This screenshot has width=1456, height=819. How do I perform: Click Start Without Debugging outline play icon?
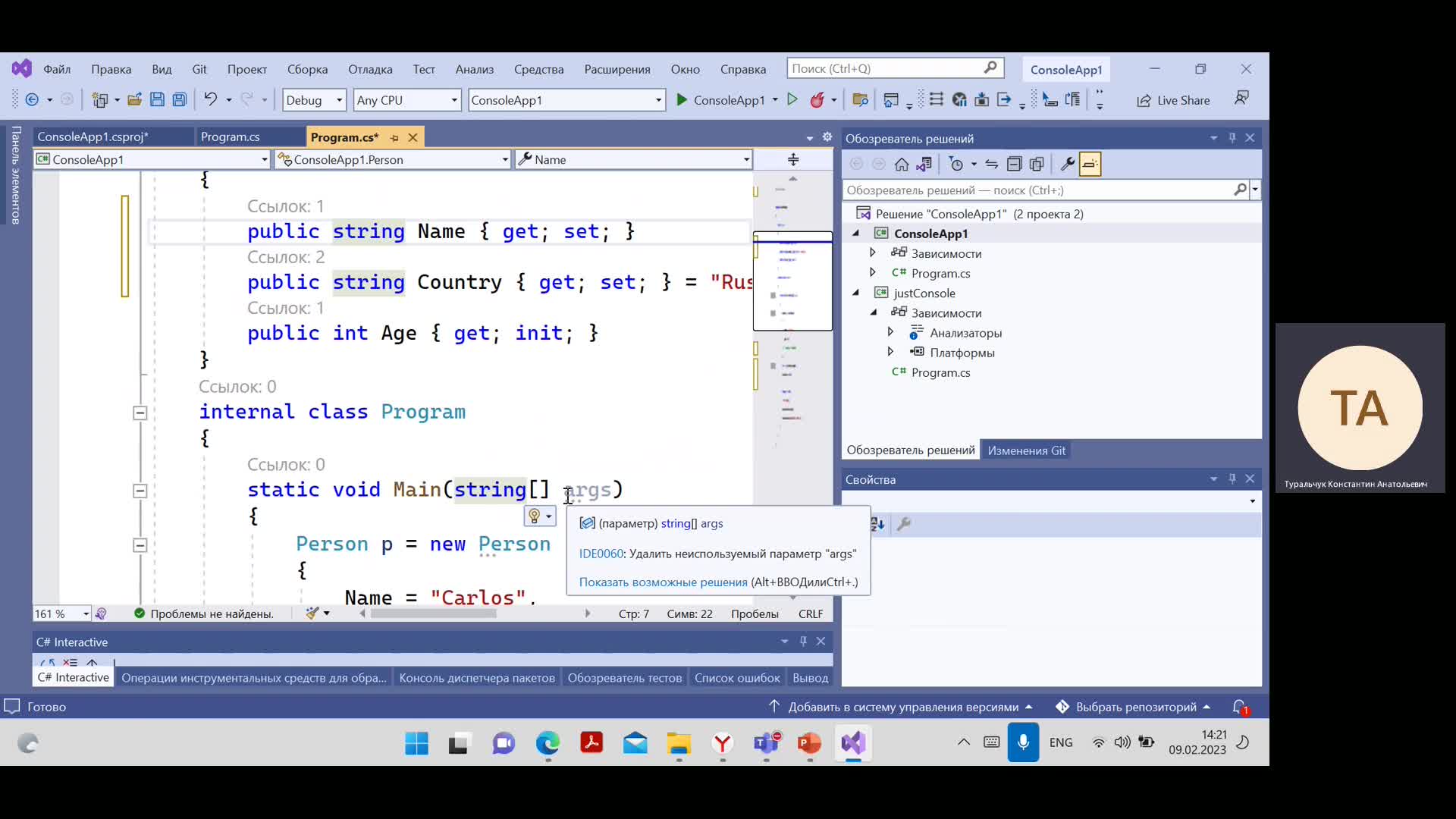[x=792, y=99]
